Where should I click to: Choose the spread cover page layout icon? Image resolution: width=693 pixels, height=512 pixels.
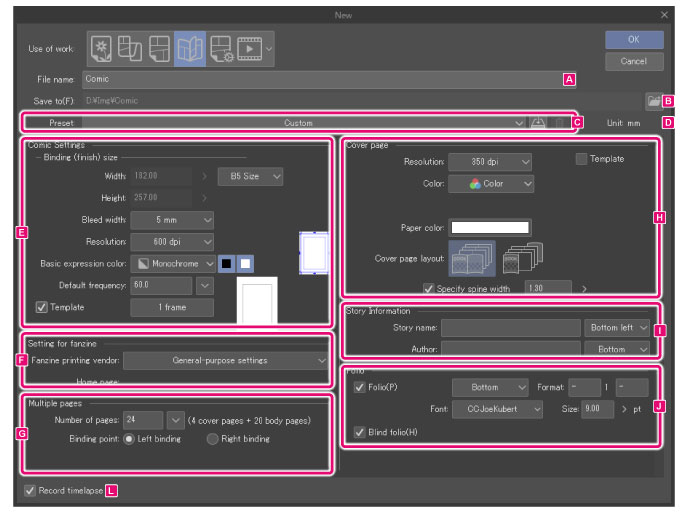(472, 259)
